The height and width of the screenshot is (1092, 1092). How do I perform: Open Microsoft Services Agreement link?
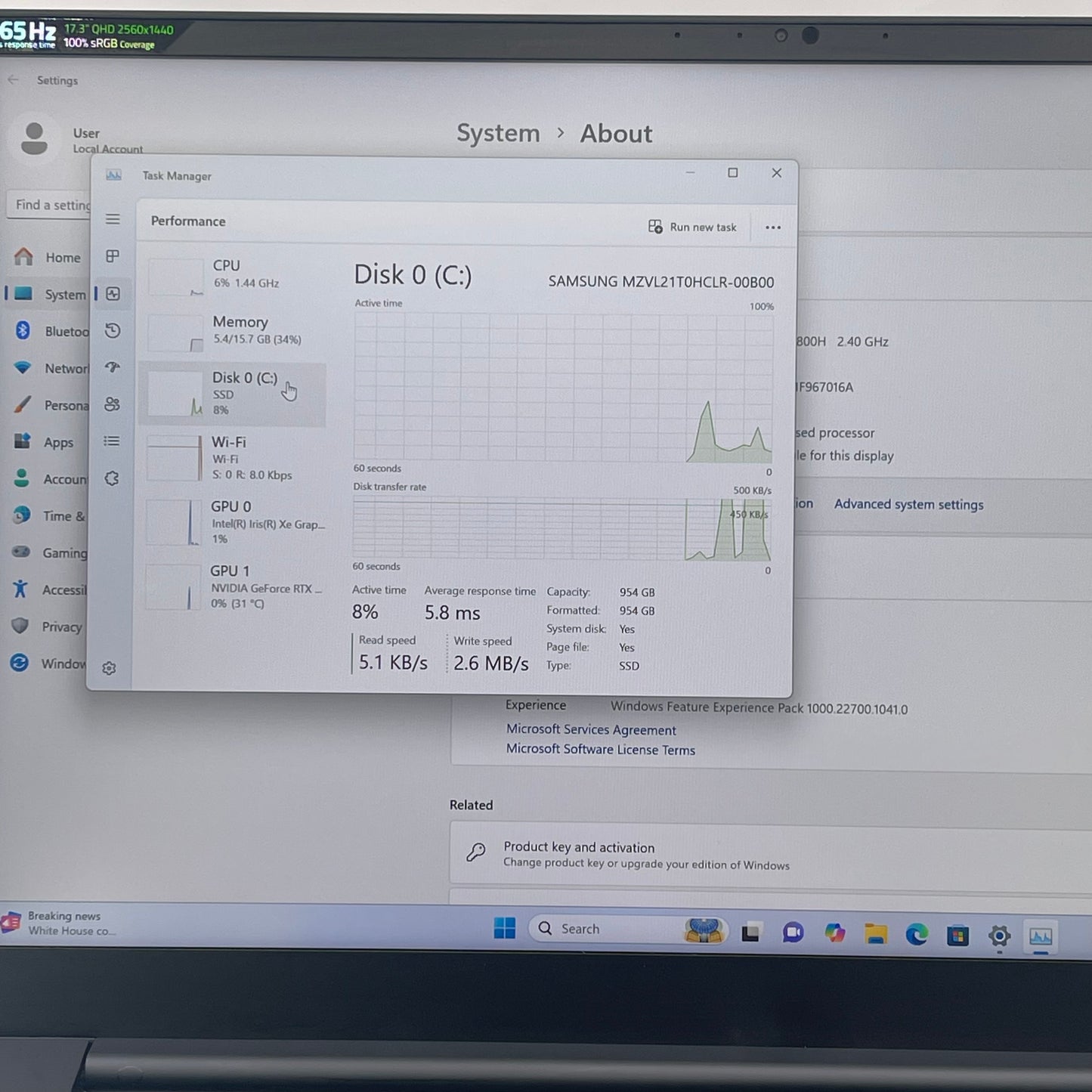[x=591, y=729]
